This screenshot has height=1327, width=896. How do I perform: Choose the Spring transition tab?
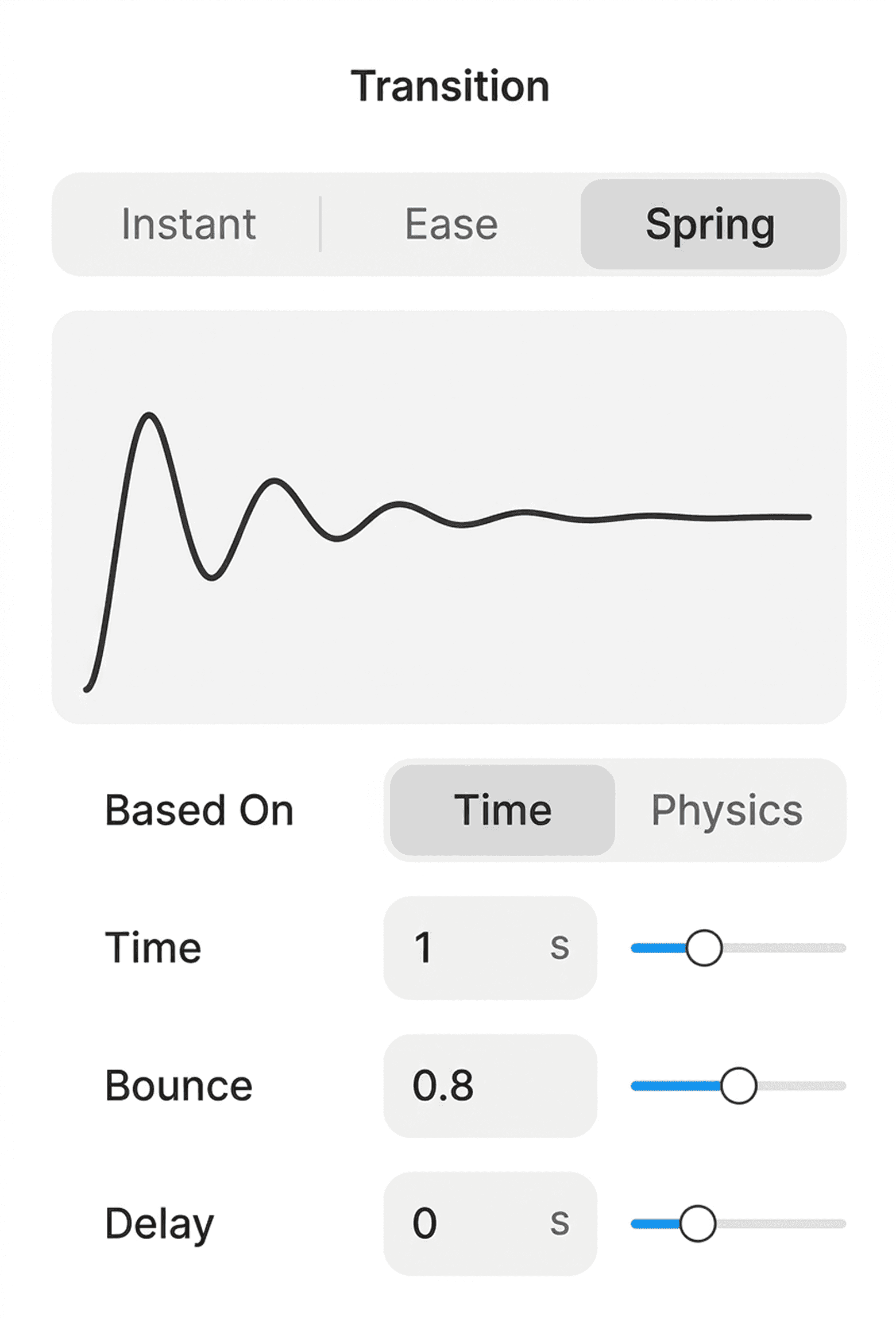pos(710,224)
